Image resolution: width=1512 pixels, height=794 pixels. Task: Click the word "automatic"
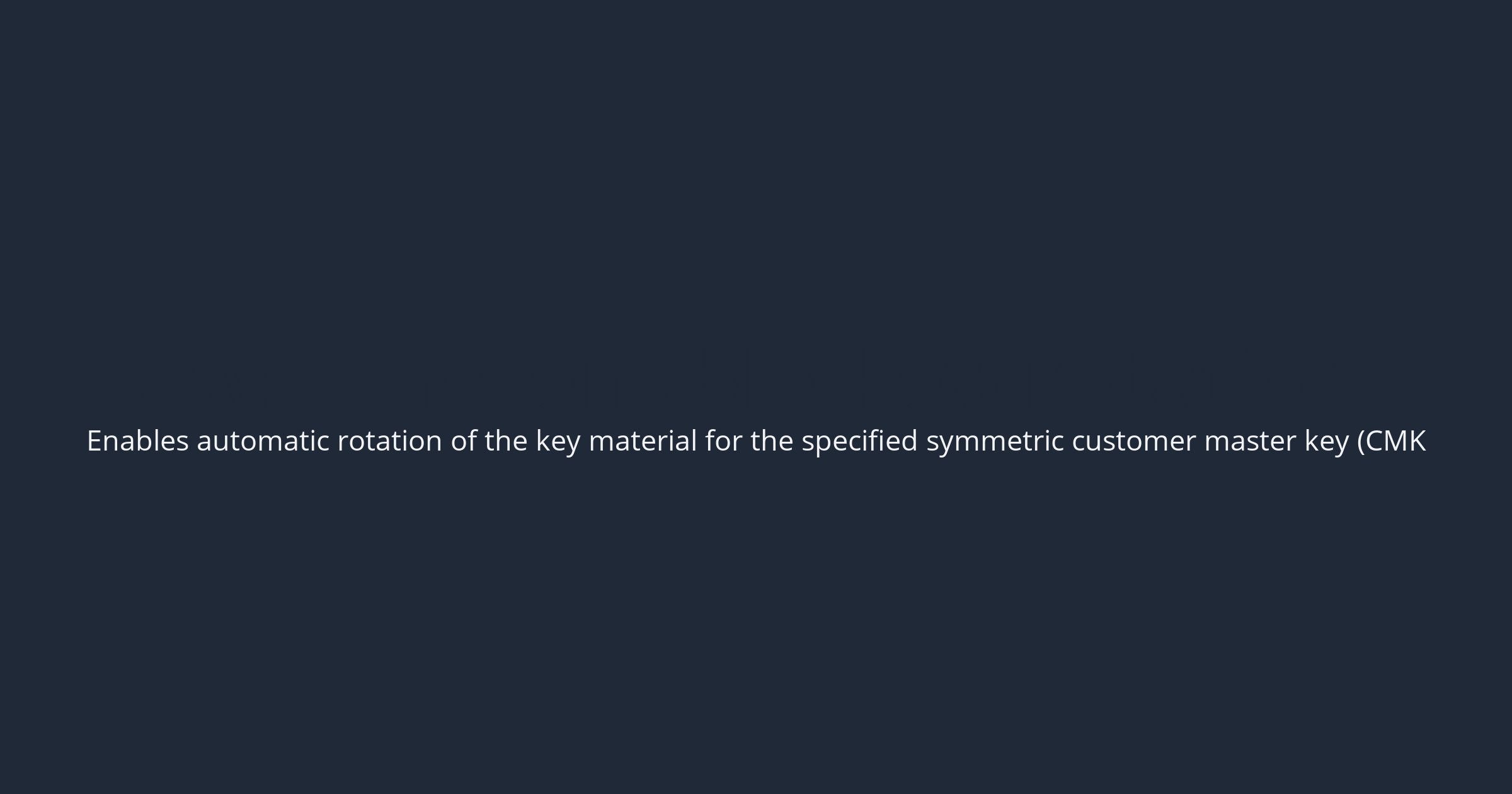click(263, 441)
